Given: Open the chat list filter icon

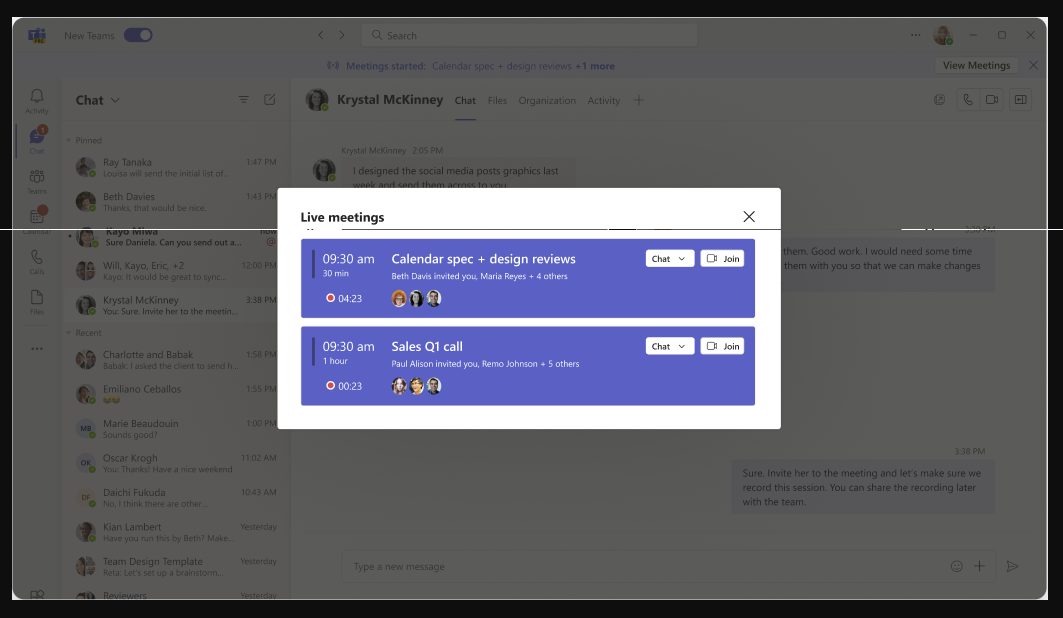Looking at the screenshot, I should [244, 100].
